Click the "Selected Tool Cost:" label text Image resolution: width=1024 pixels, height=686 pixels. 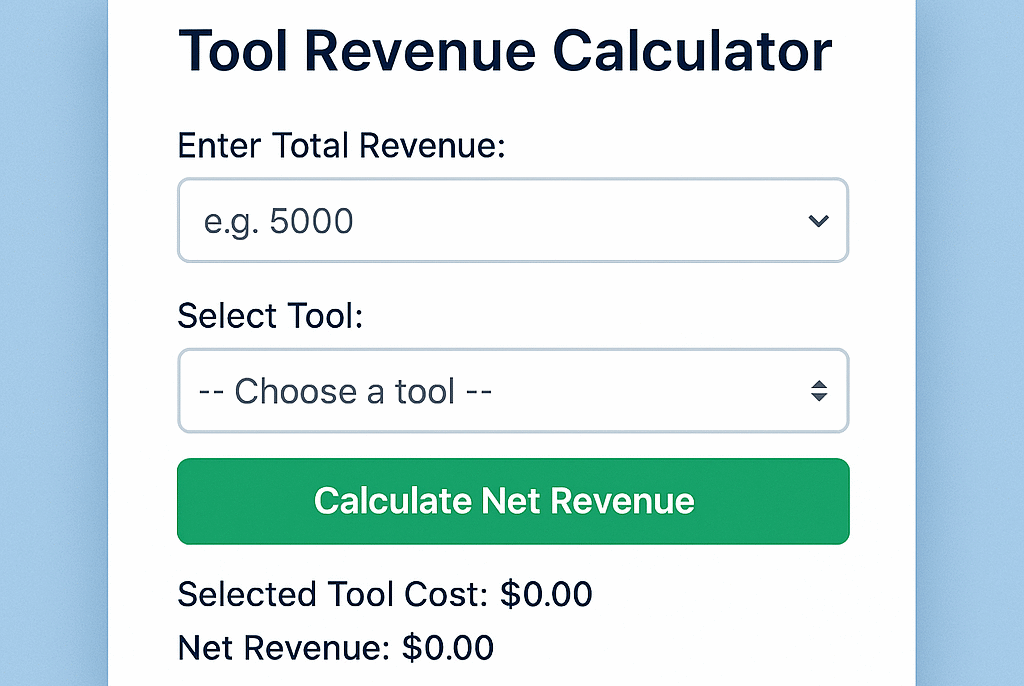(333, 595)
